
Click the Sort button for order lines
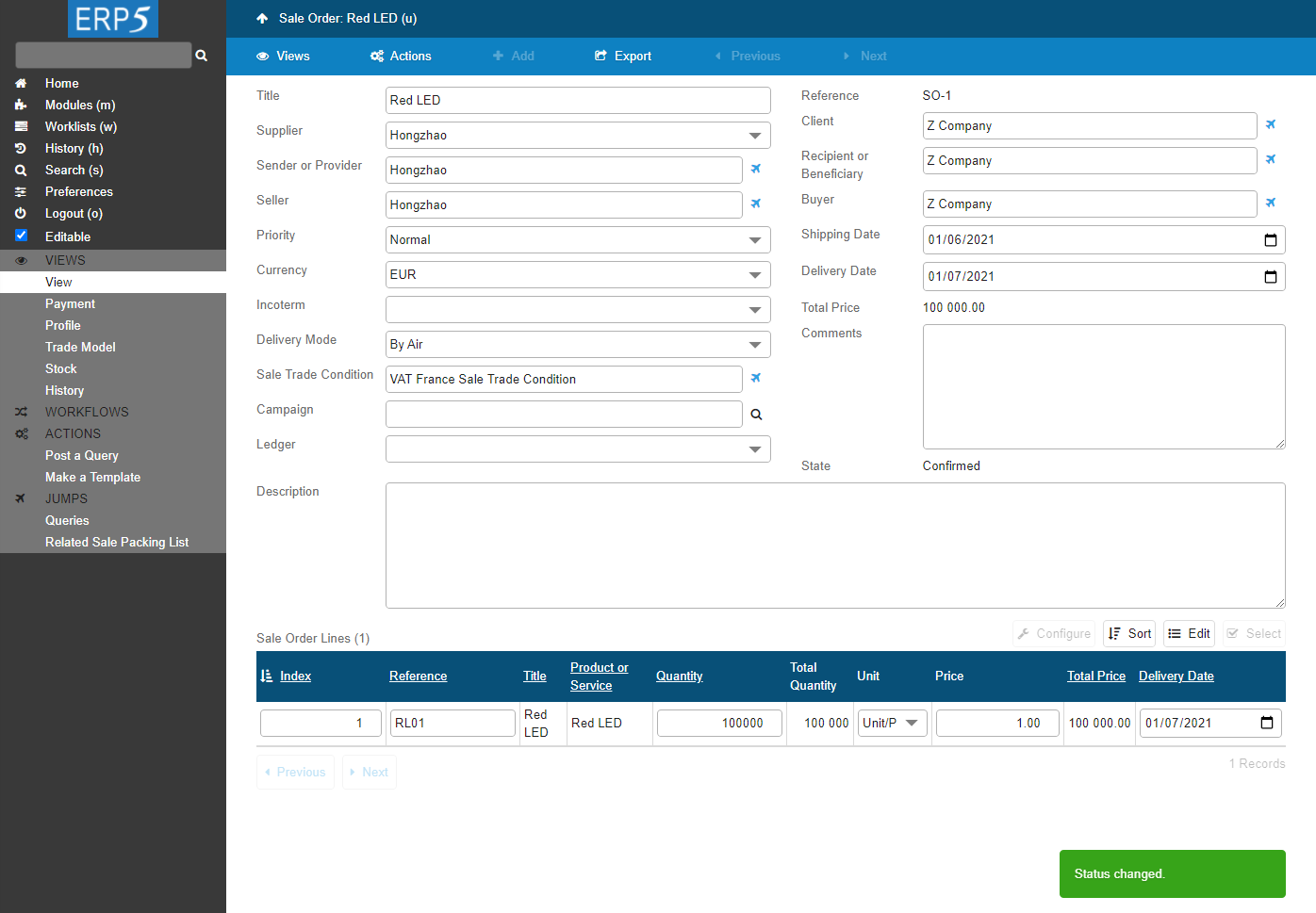tap(1129, 633)
